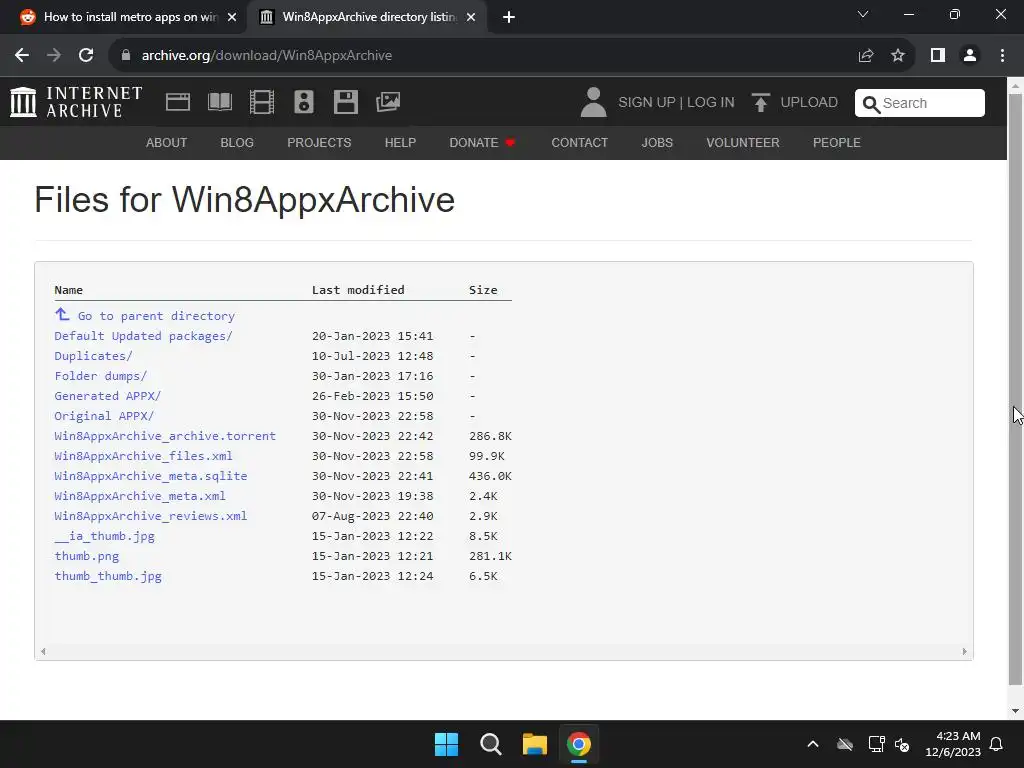Open Win8AppxArchive_meta.sqlite

[151, 476]
